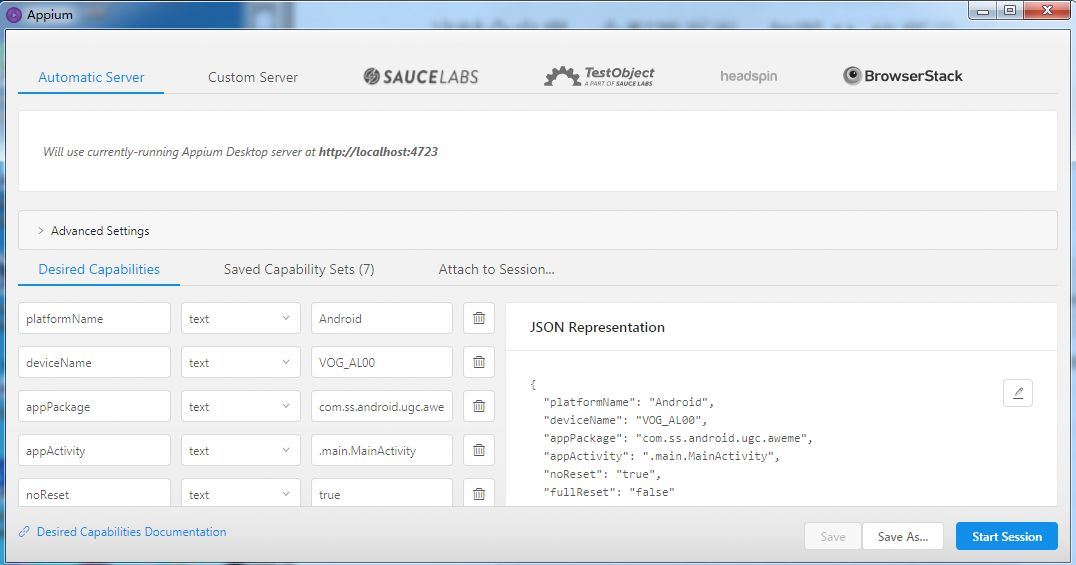Select the Sauce Labs server tab
The width and height of the screenshot is (1076, 565).
pos(421,76)
